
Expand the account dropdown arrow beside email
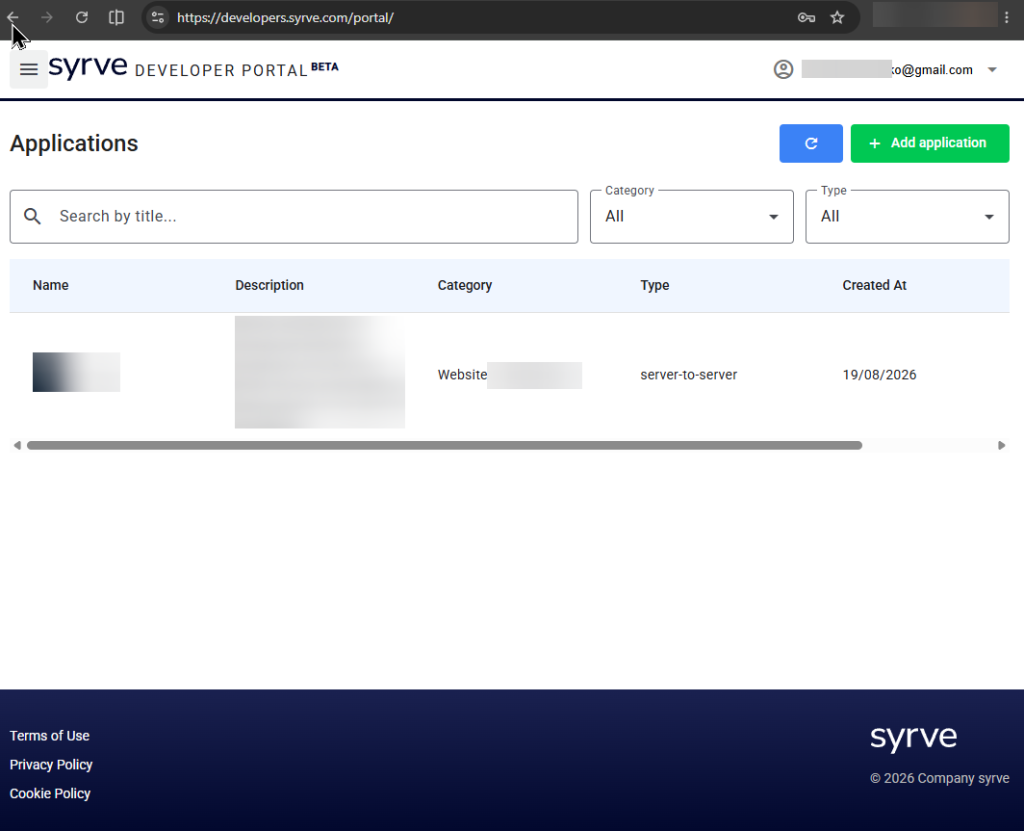point(992,69)
